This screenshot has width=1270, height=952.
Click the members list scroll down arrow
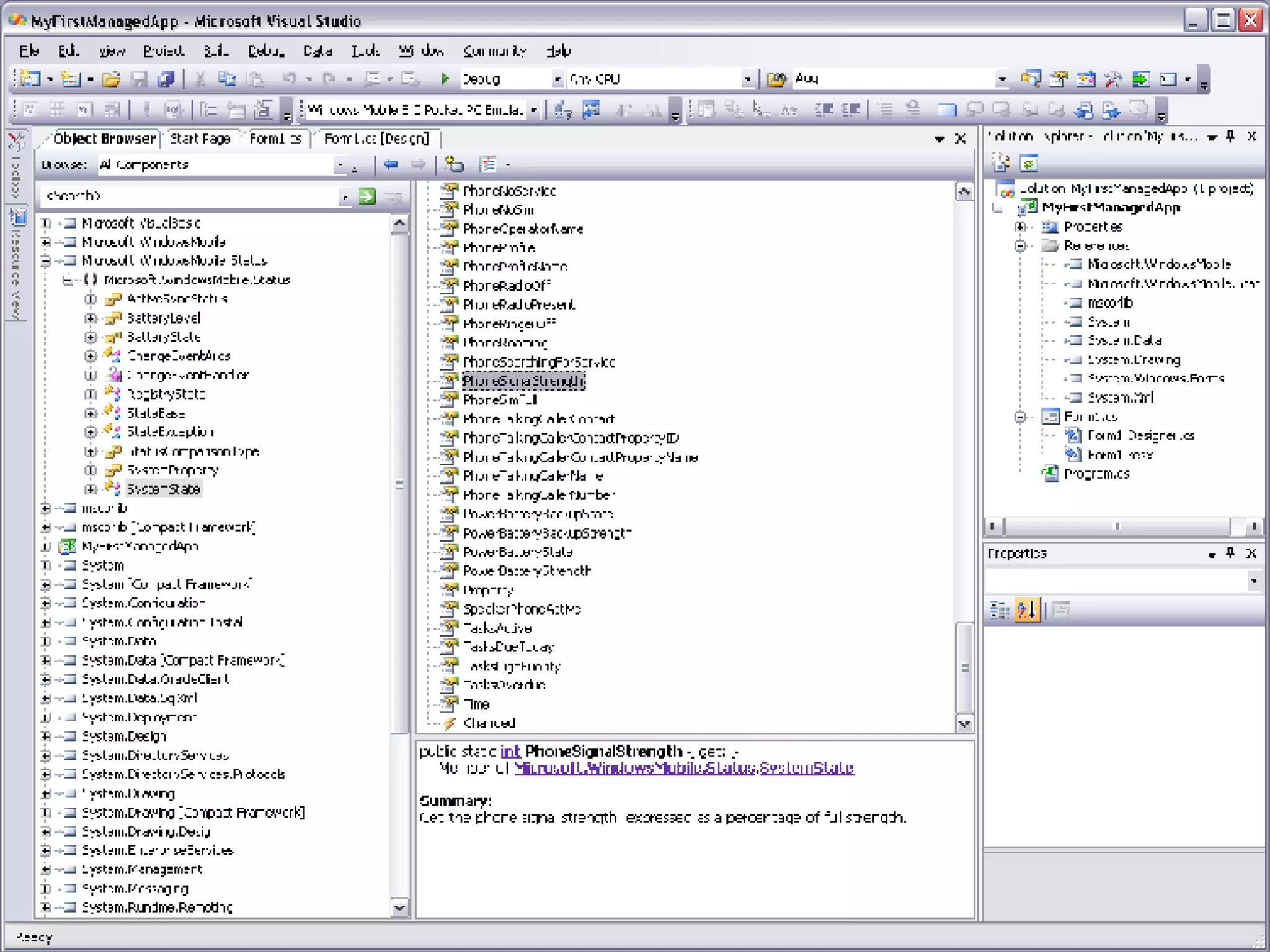pos(964,723)
